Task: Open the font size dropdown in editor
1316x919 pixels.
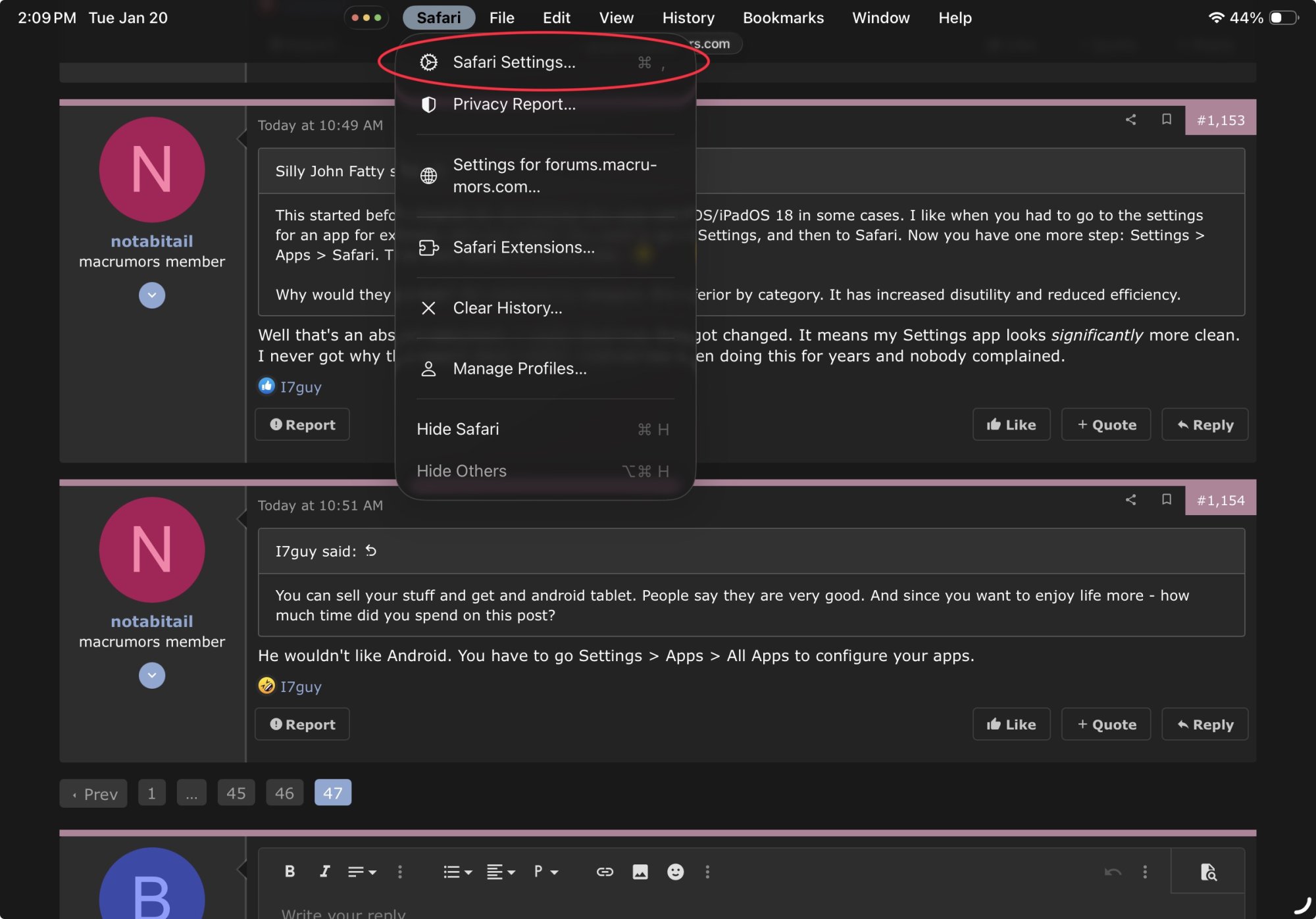Action: pyautogui.click(x=361, y=872)
